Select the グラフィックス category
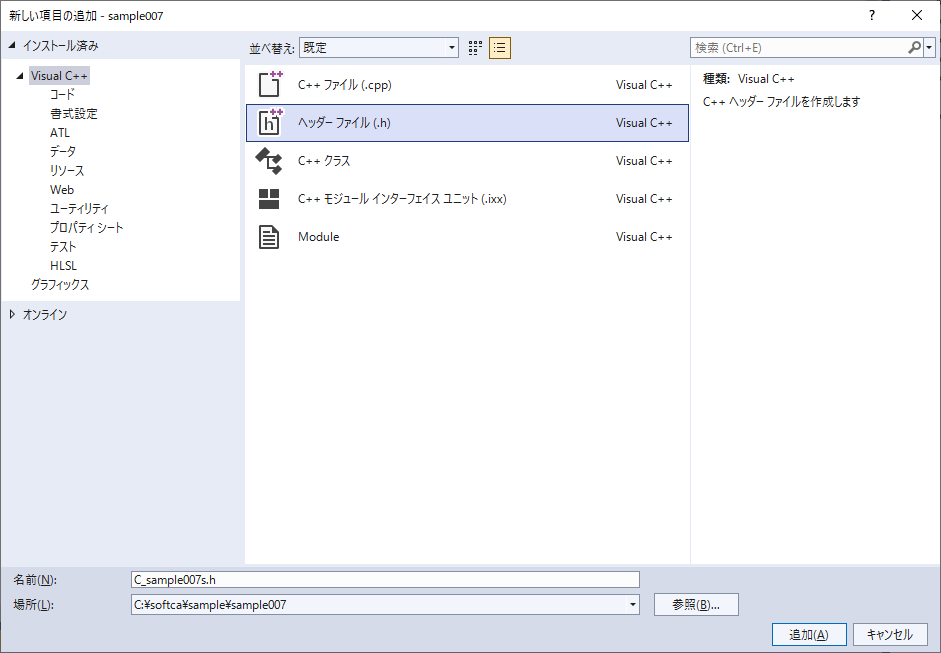 [60, 285]
